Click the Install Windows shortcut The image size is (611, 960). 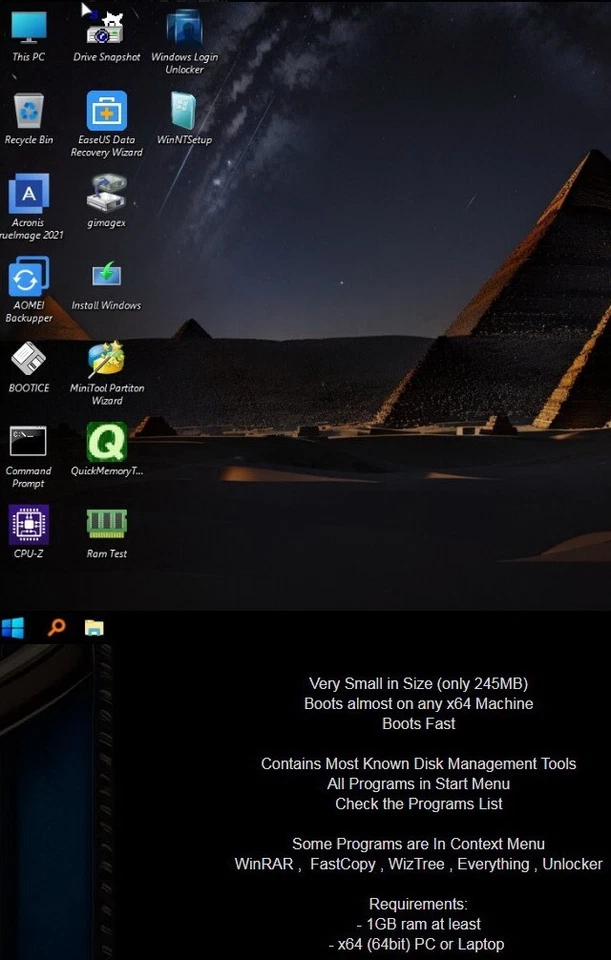pyautogui.click(x=107, y=285)
